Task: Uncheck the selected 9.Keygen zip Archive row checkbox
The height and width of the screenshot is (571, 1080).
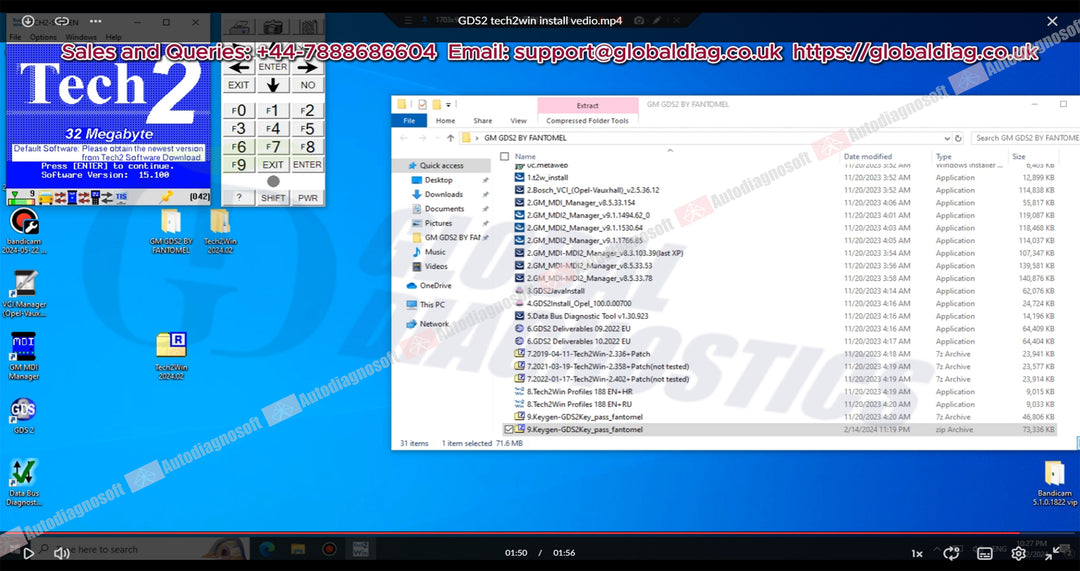Action: pos(509,429)
